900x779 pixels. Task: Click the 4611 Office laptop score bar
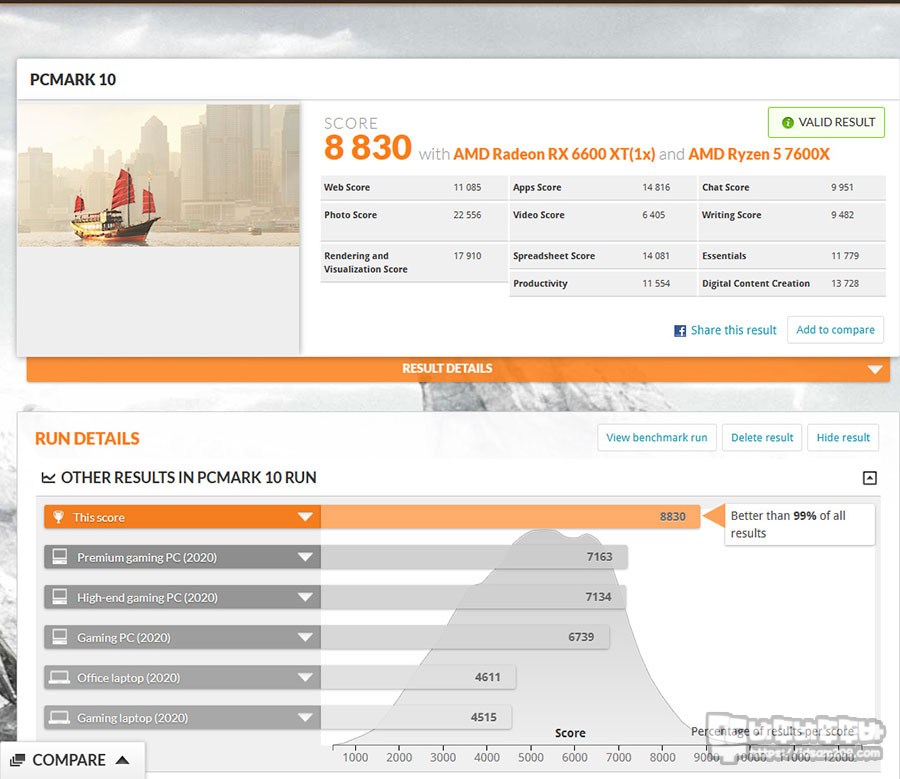(418, 677)
